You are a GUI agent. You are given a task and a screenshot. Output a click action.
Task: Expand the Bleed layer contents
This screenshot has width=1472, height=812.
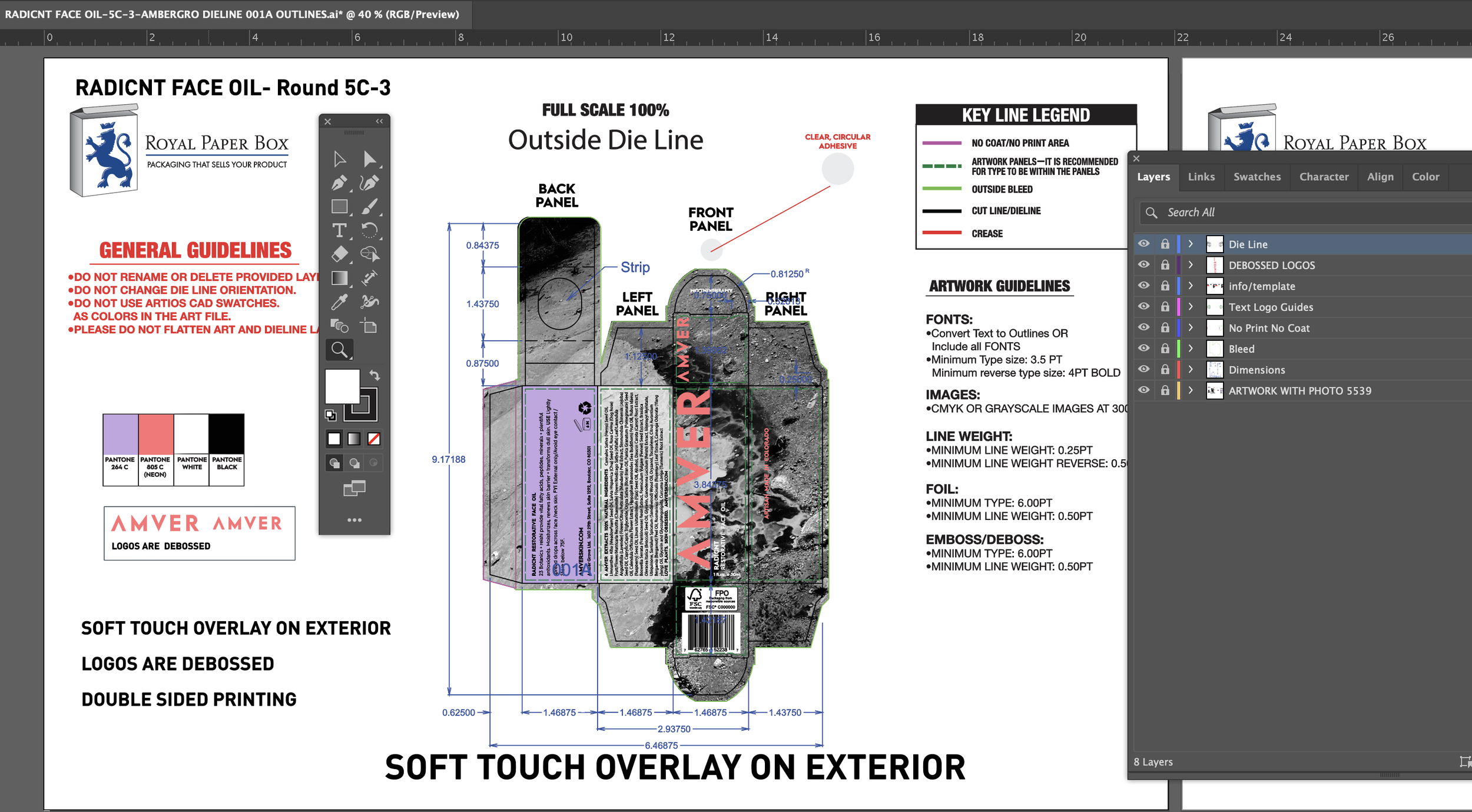coord(1191,349)
